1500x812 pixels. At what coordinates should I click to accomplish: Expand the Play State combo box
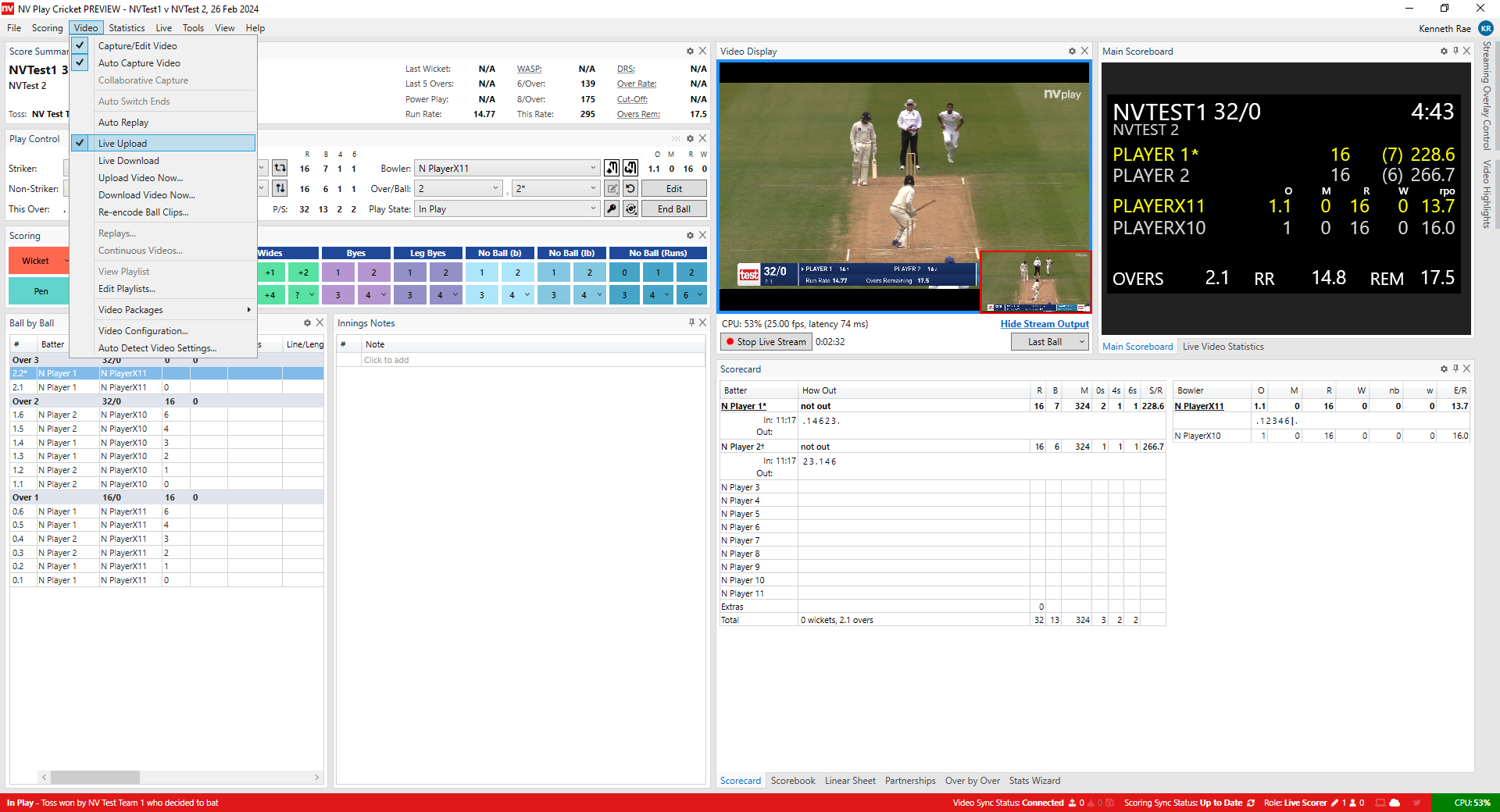click(593, 209)
